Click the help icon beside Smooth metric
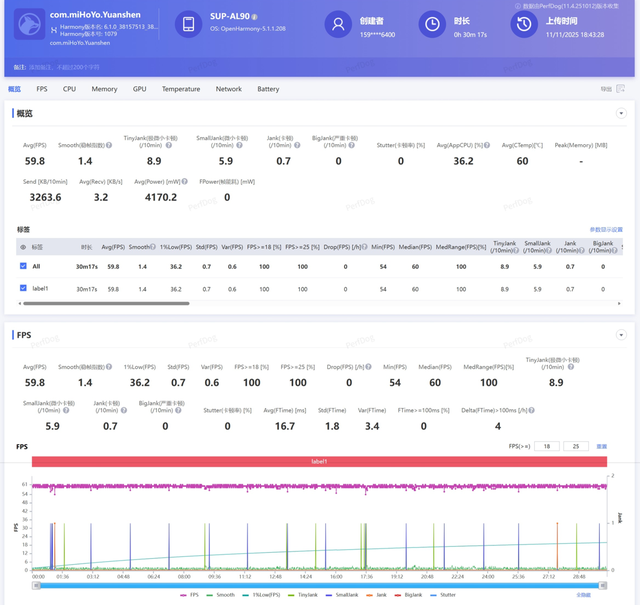The width and height of the screenshot is (640, 605). [110, 145]
